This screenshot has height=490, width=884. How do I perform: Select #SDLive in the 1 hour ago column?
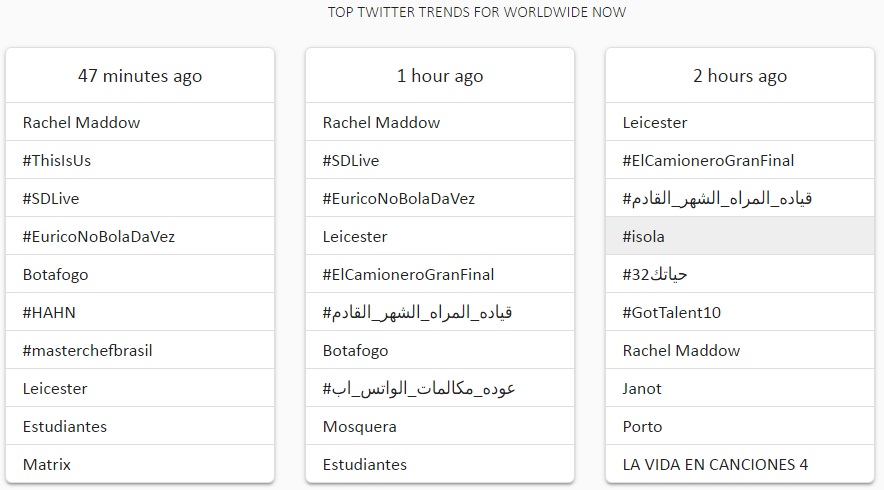[351, 160]
